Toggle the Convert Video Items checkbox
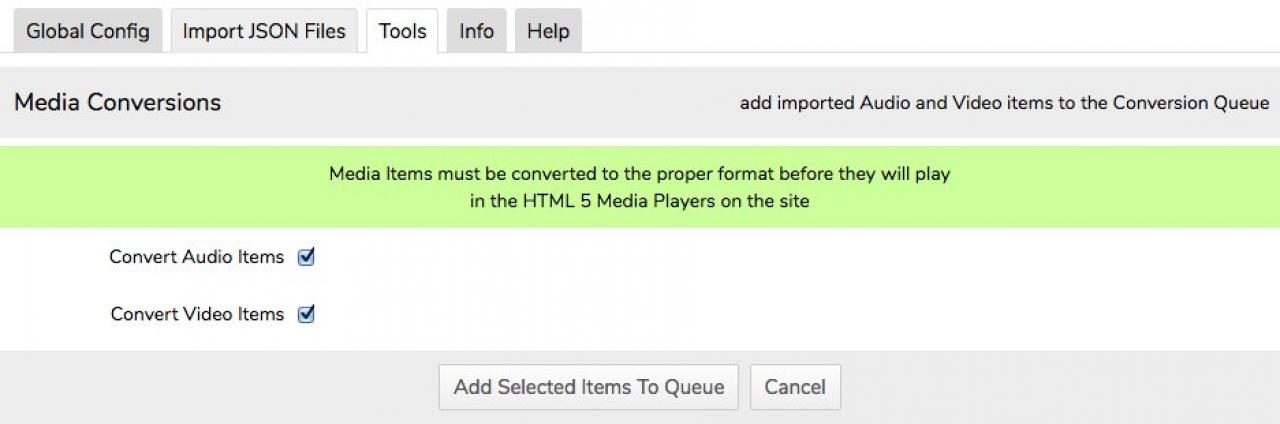The image size is (1280, 424). pyautogui.click(x=307, y=314)
